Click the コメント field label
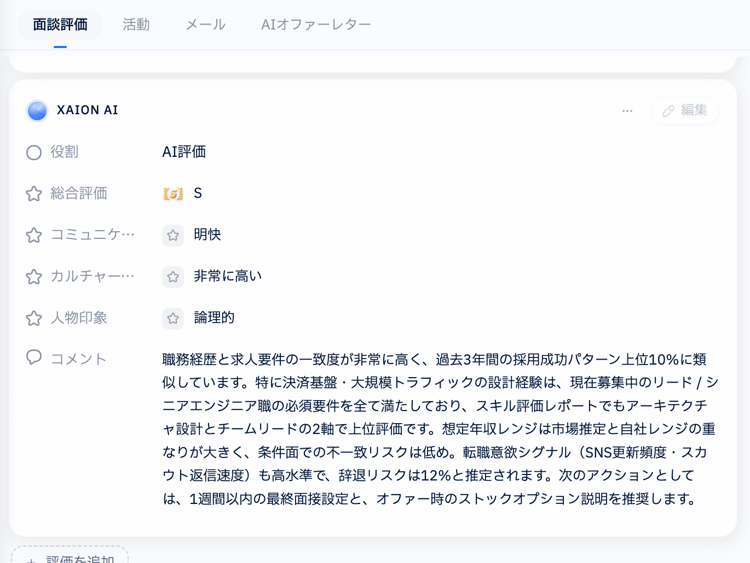This screenshot has height=563, width=750. [78, 359]
